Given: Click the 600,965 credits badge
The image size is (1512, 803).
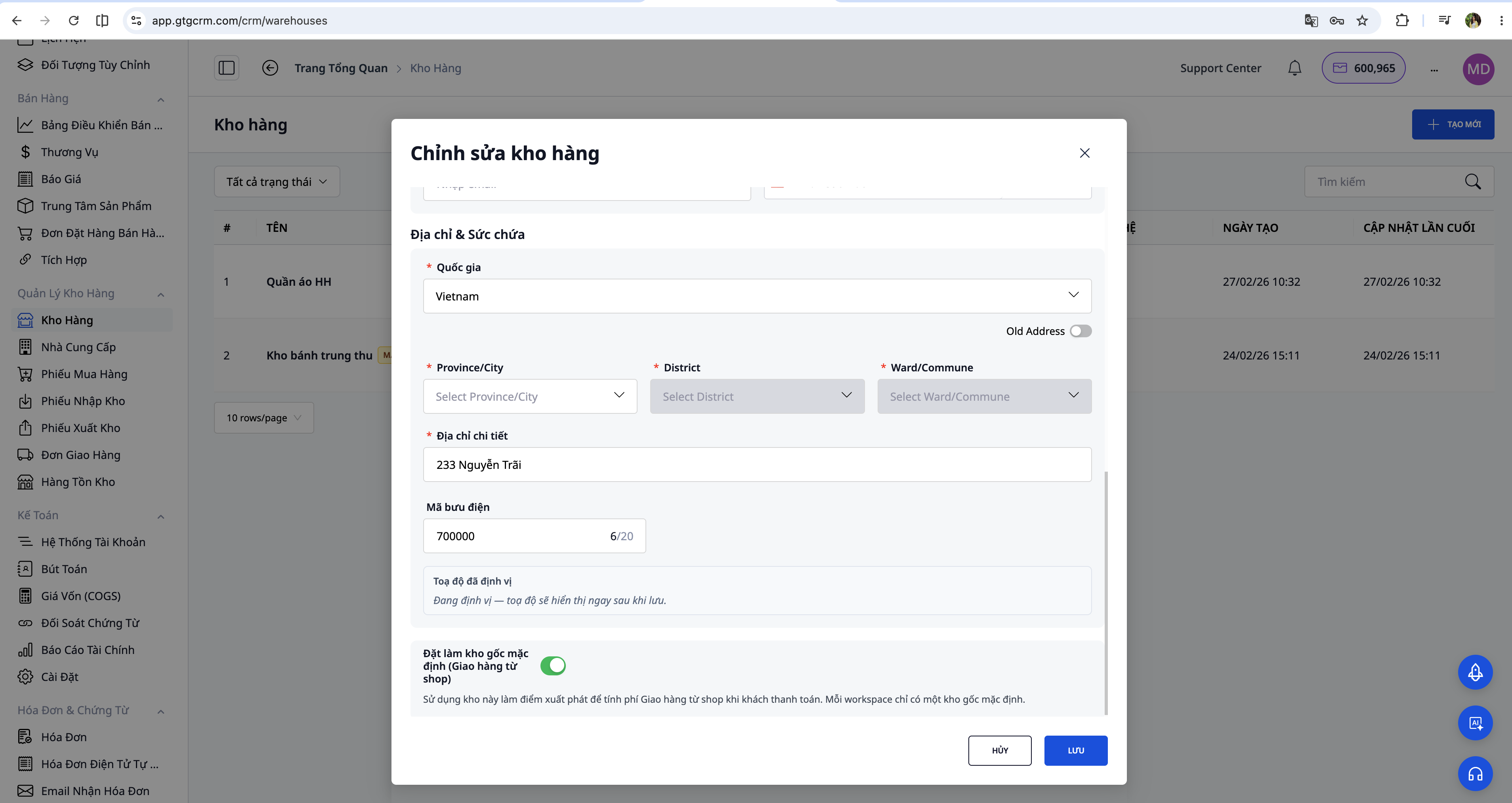Looking at the screenshot, I should click(1363, 68).
